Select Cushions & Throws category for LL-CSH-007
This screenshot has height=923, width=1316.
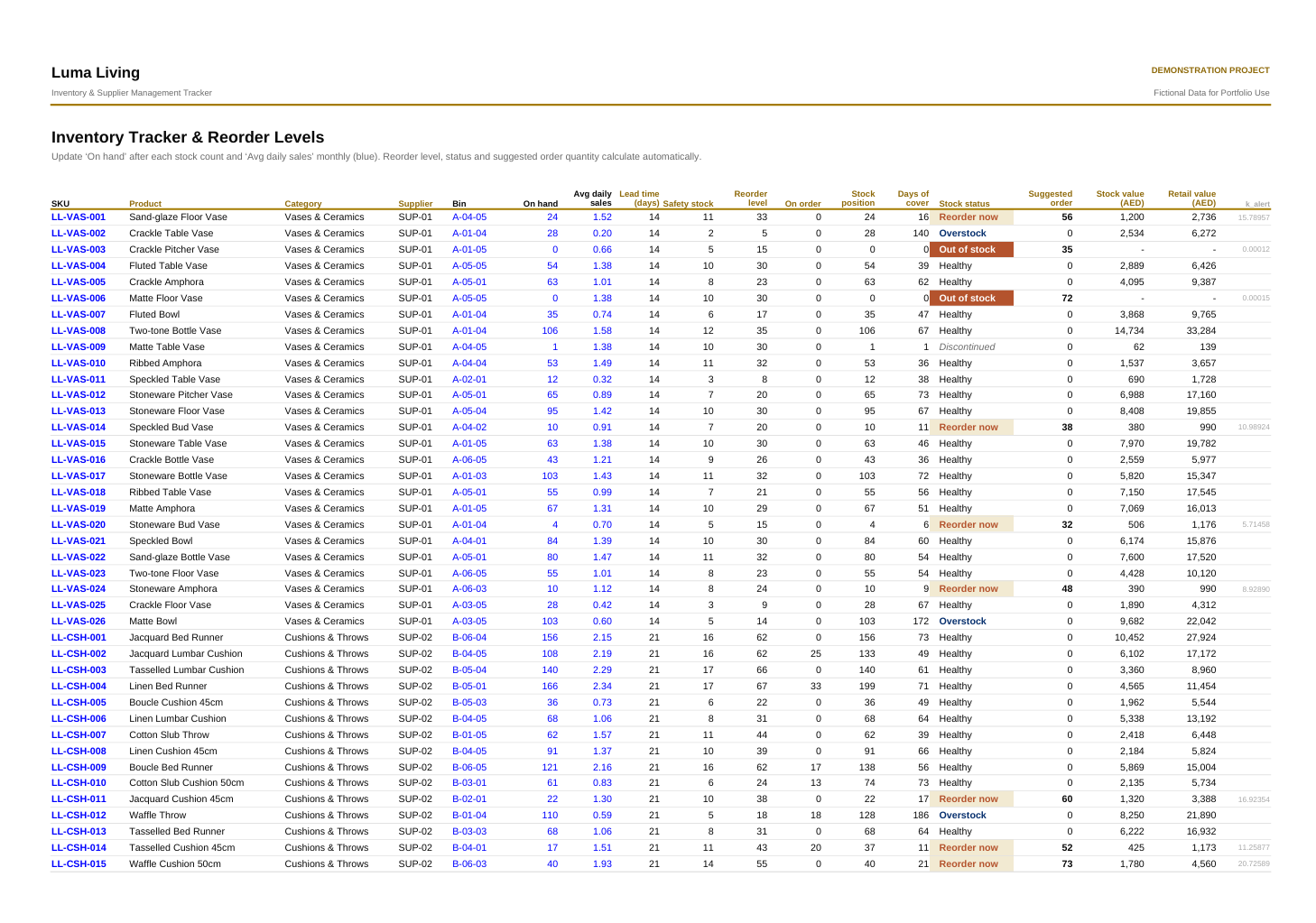[327, 735]
